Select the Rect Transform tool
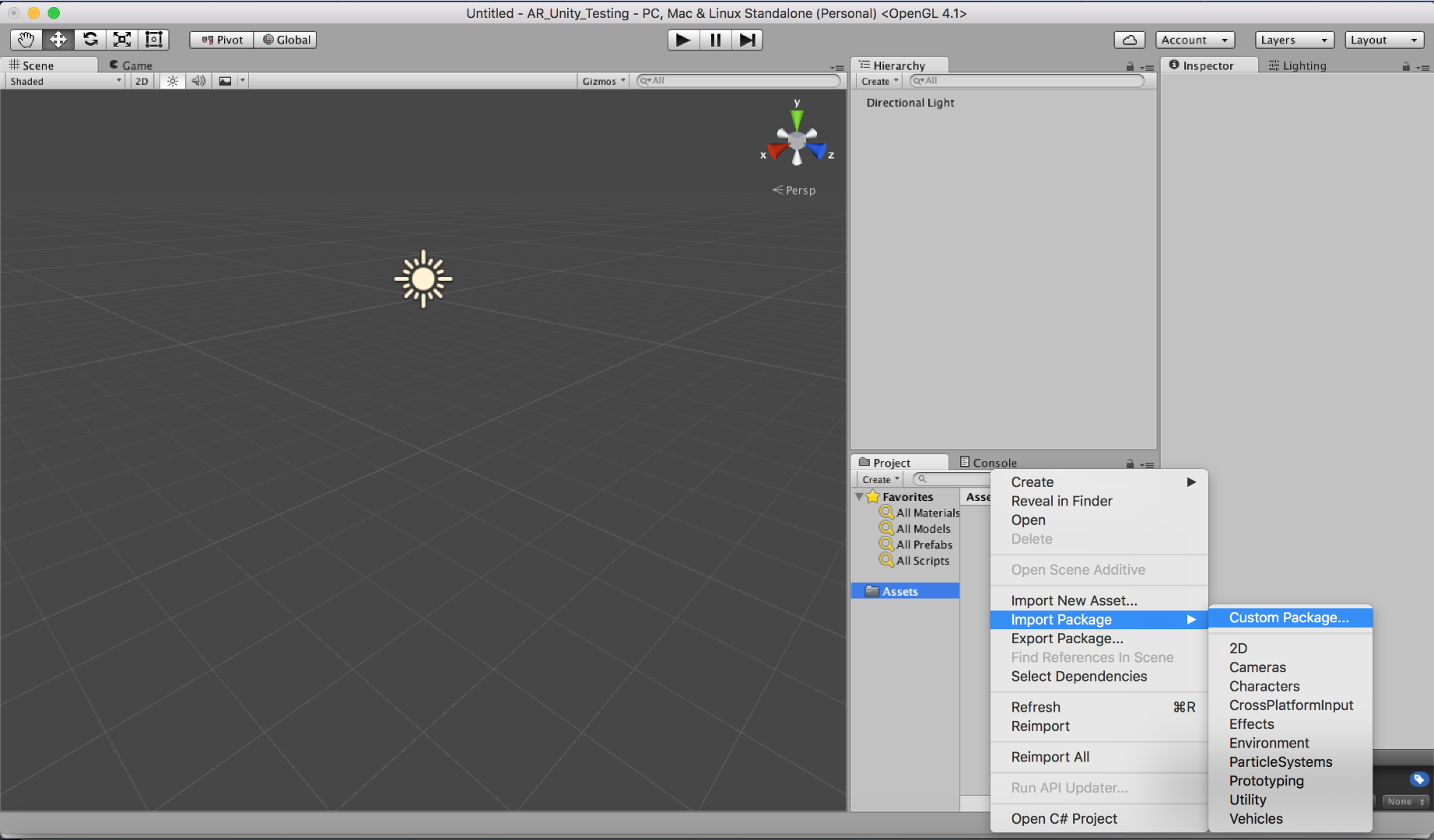Viewport: 1434px width, 840px height. point(153,39)
